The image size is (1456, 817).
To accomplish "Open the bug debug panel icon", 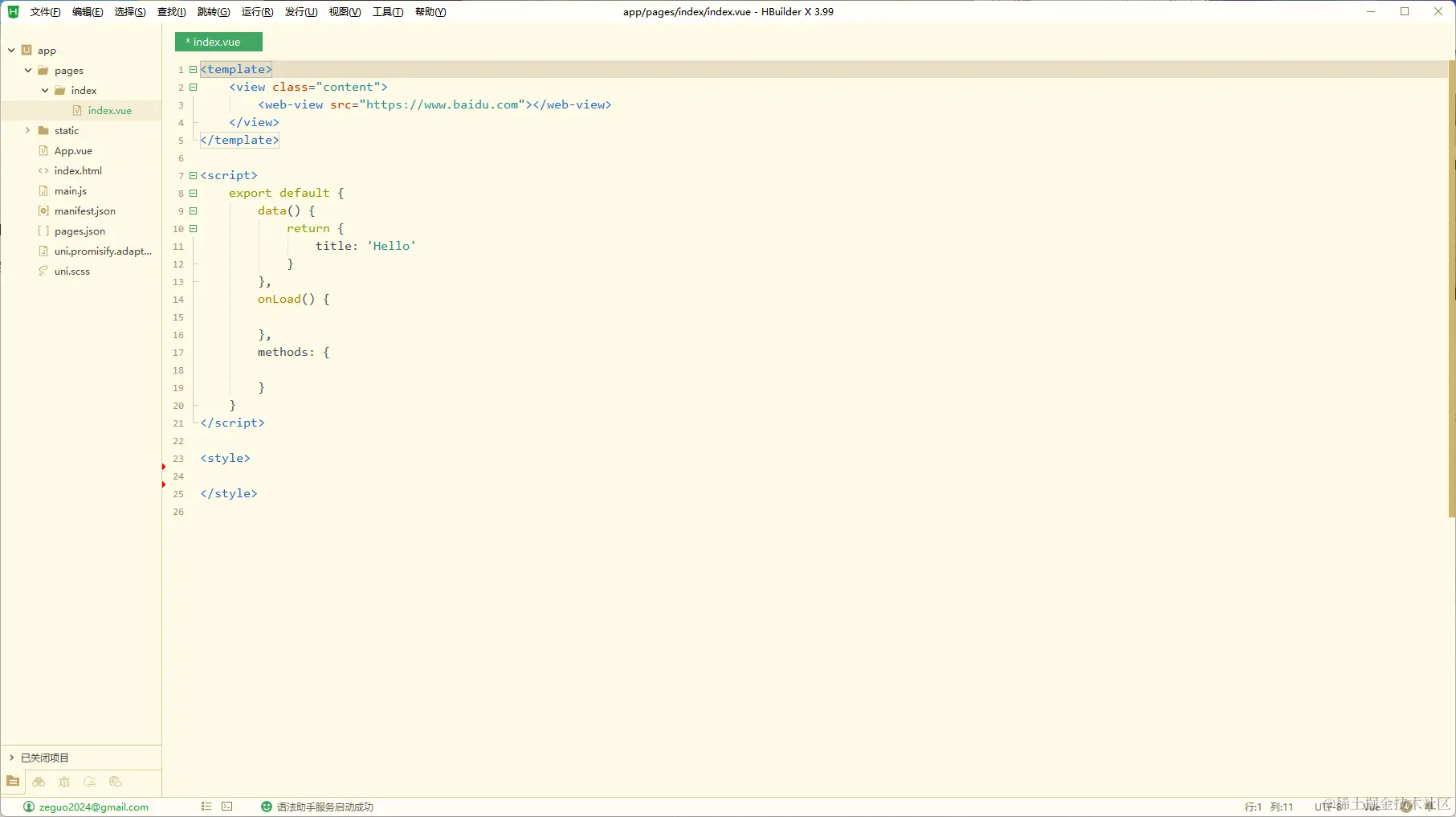I will click(64, 782).
